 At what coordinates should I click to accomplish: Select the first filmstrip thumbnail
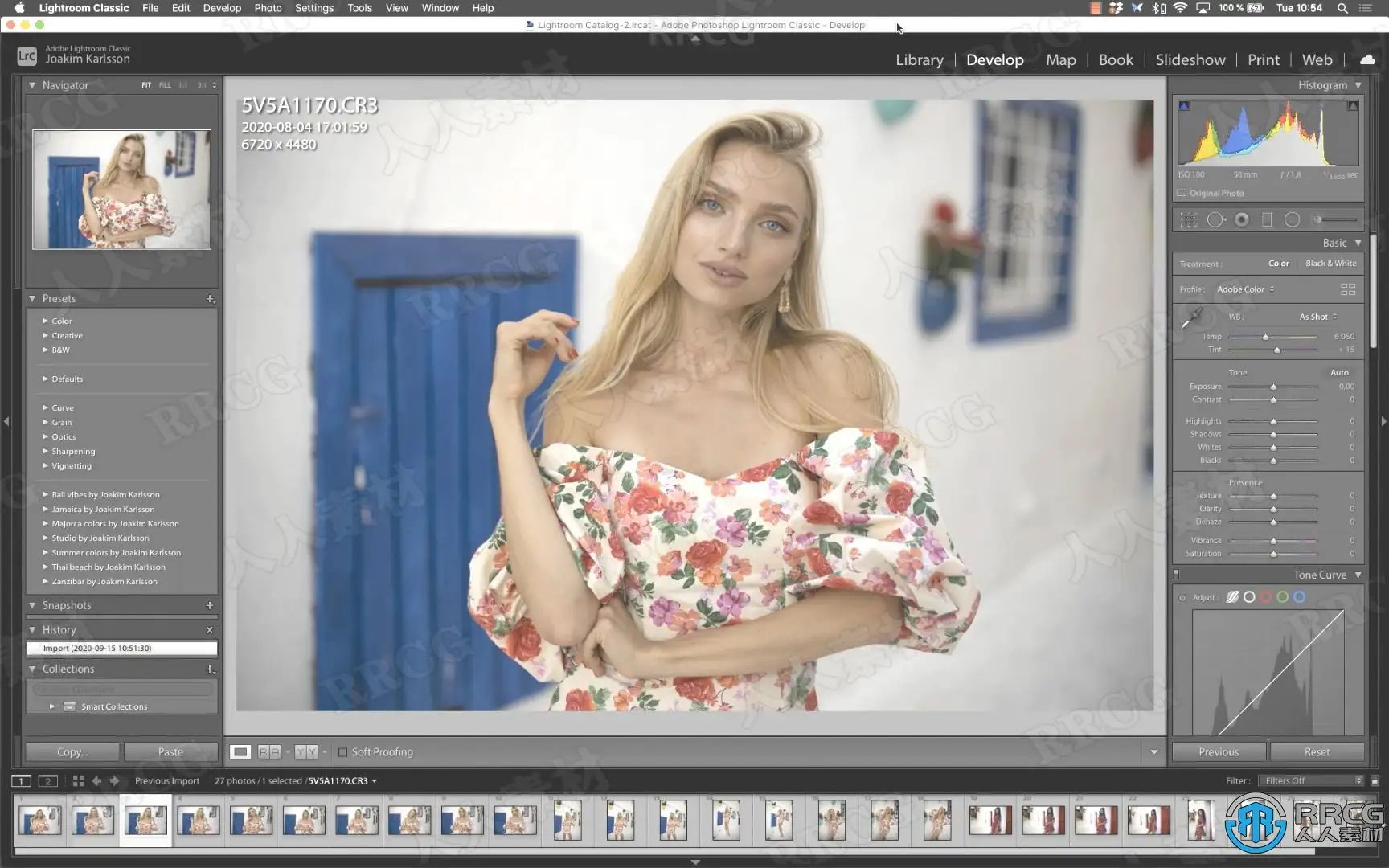[40, 821]
